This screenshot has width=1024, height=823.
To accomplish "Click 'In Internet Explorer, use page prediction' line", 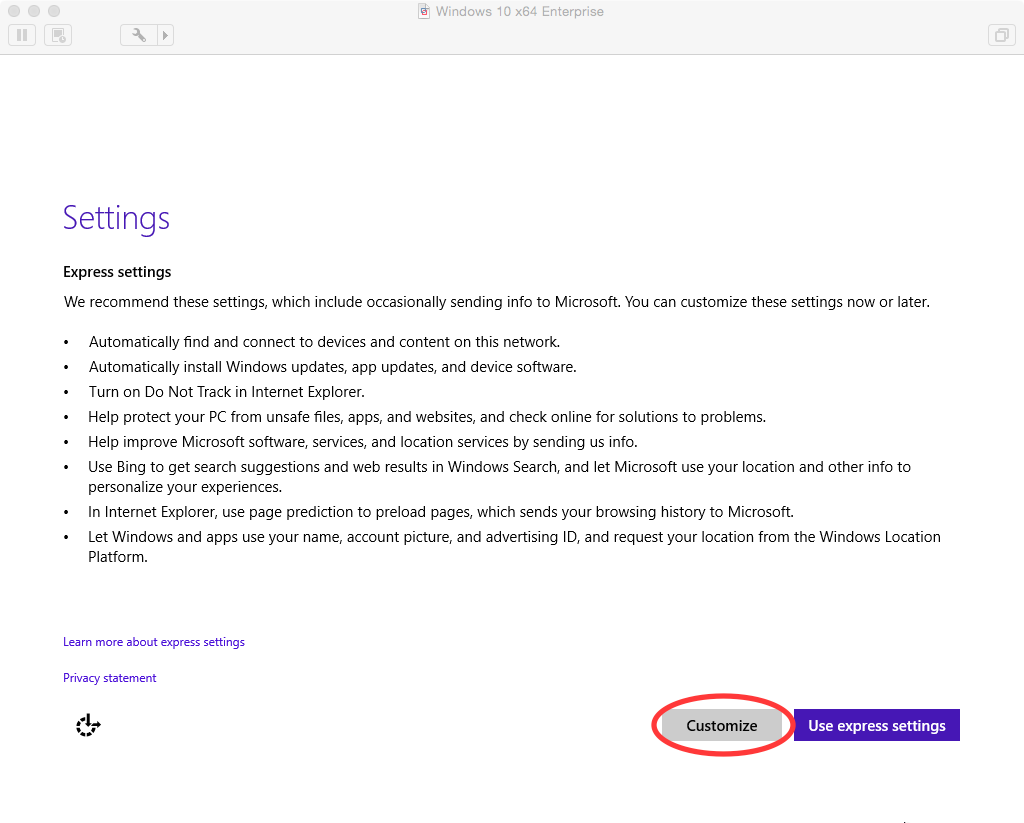I will 441,512.
